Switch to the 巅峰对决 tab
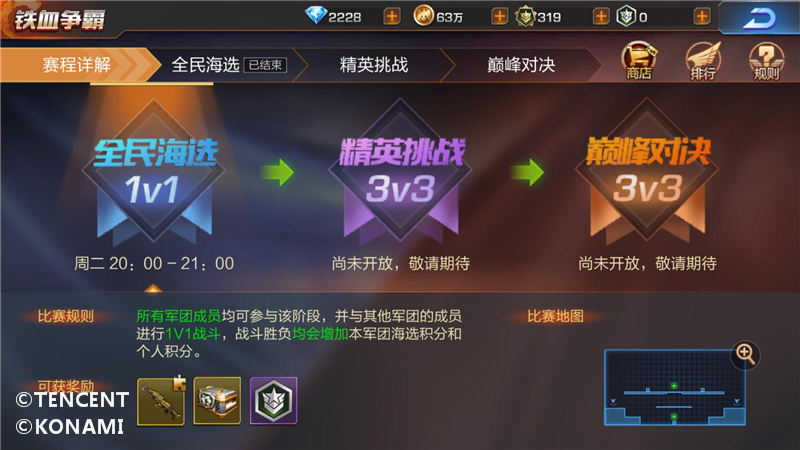This screenshot has width=800, height=450. [x=521, y=65]
